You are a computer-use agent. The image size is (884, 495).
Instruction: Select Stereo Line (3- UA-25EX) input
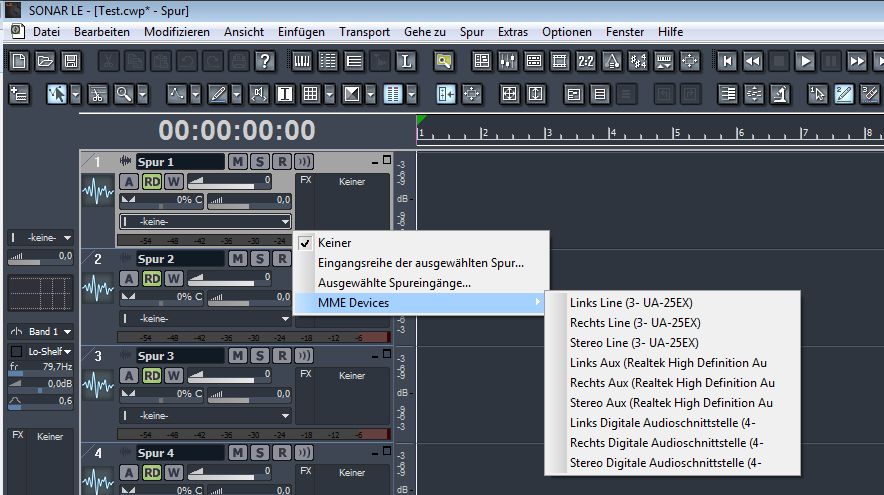pos(672,343)
